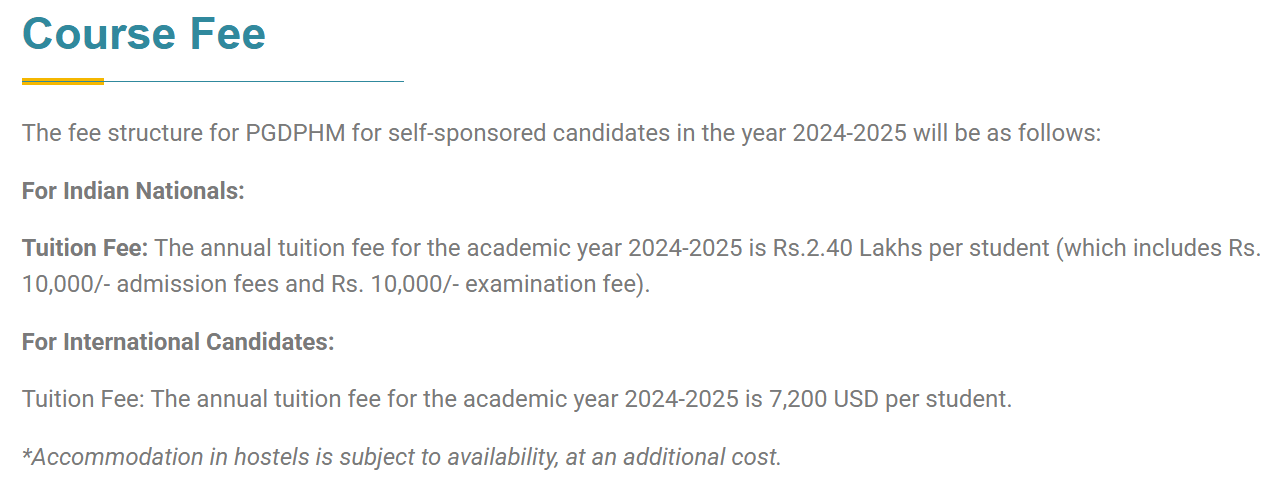Click "will be as follows:" in the intro sentence

point(1006,133)
